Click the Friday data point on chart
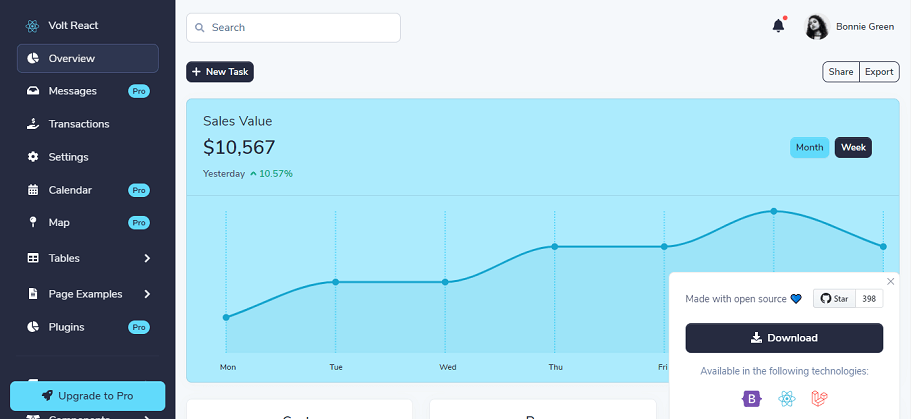This screenshot has height=419, width=911. [664, 246]
